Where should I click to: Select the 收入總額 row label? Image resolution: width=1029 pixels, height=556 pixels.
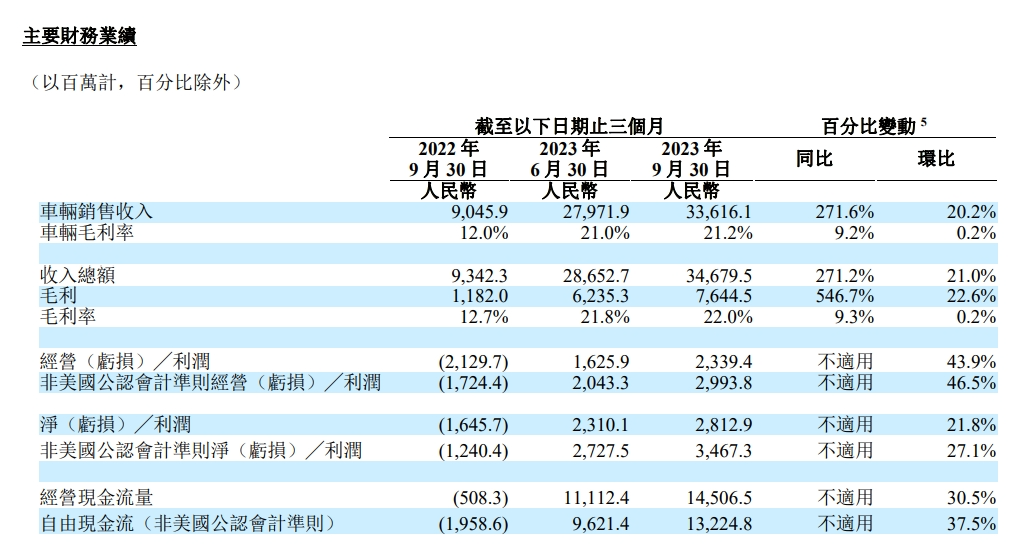[77, 275]
